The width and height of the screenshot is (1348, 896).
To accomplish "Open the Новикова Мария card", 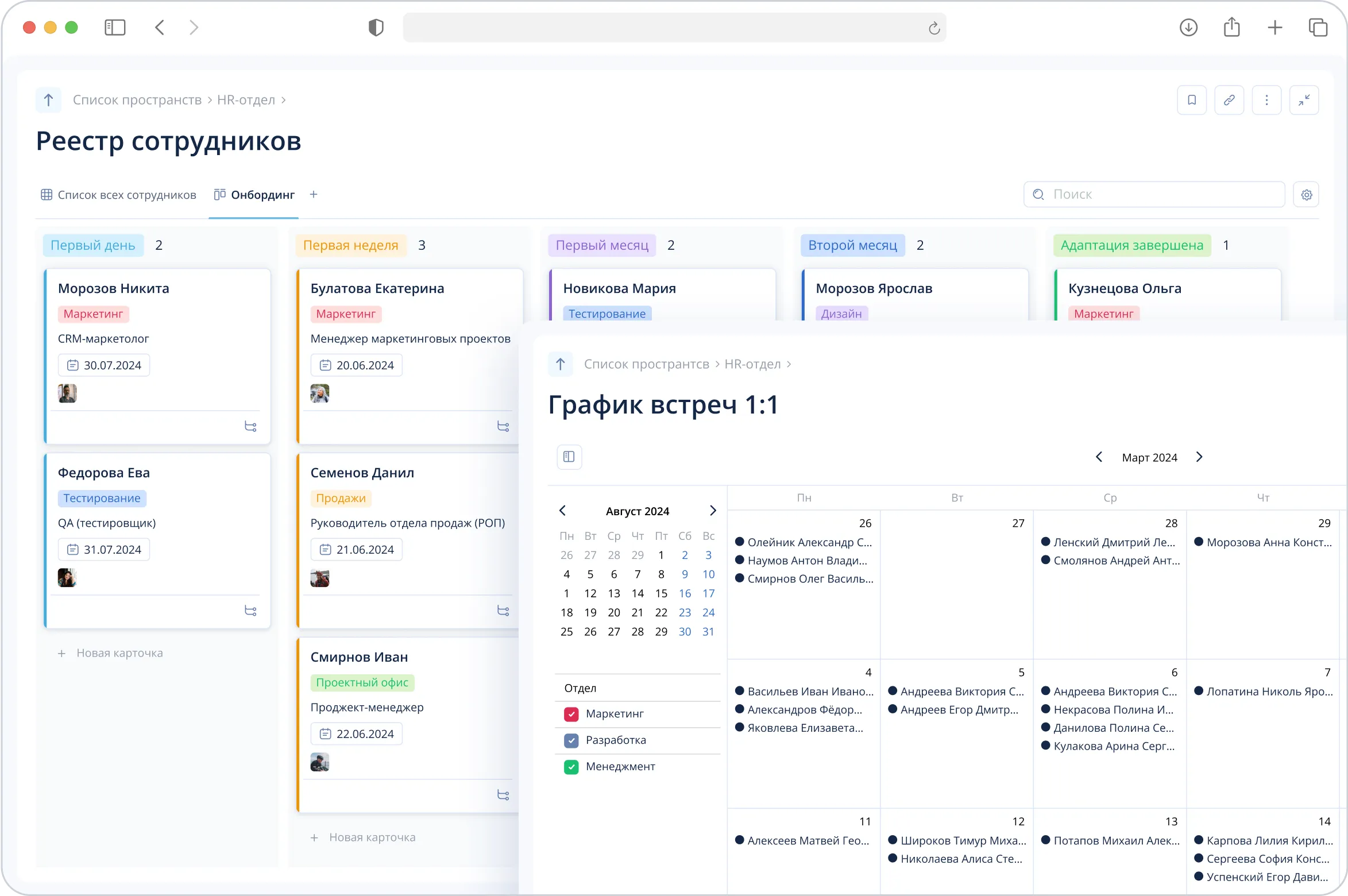I will 663,295.
